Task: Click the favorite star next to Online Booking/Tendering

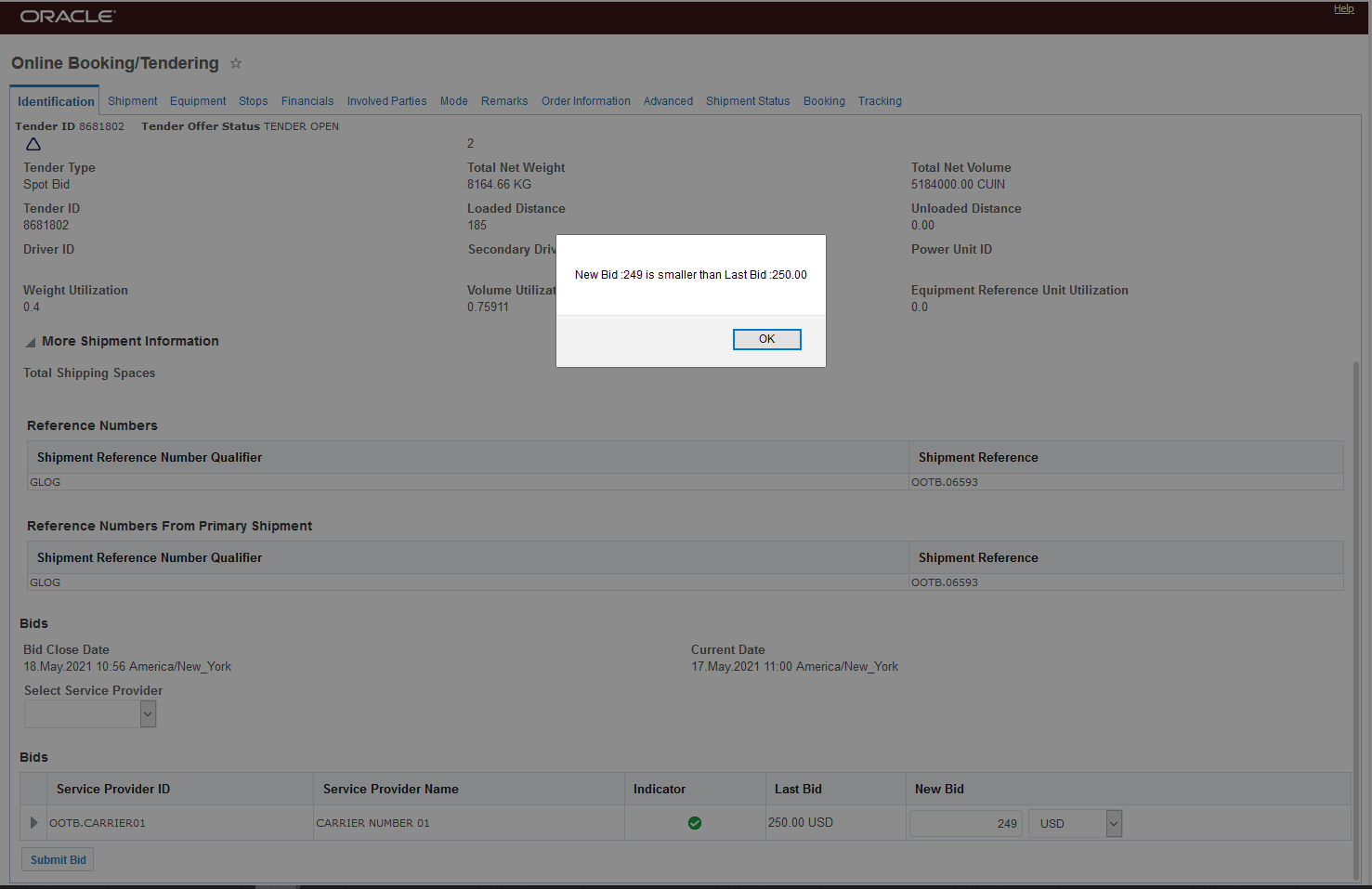Action: pyautogui.click(x=236, y=63)
